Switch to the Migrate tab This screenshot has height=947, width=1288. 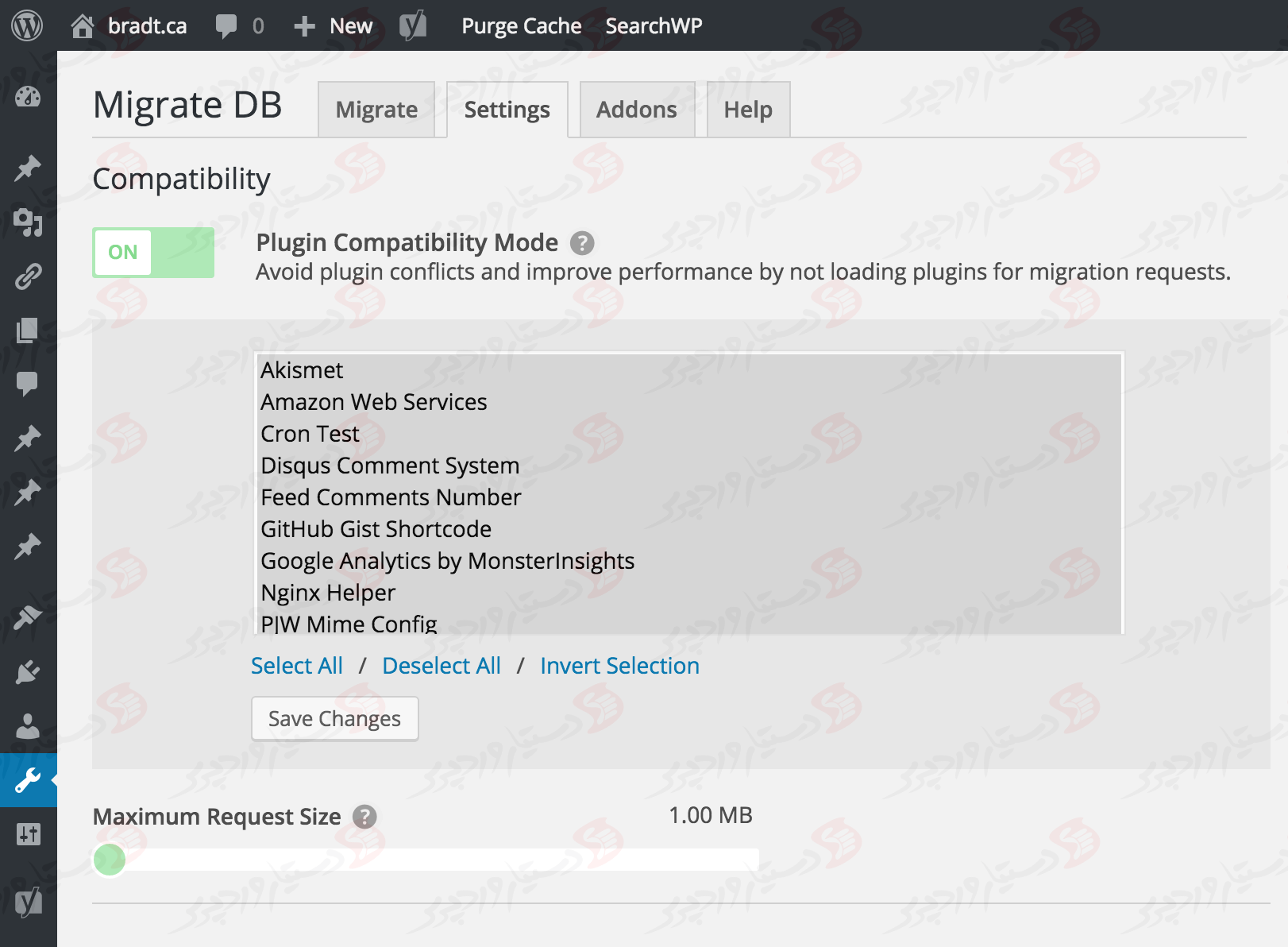376,110
